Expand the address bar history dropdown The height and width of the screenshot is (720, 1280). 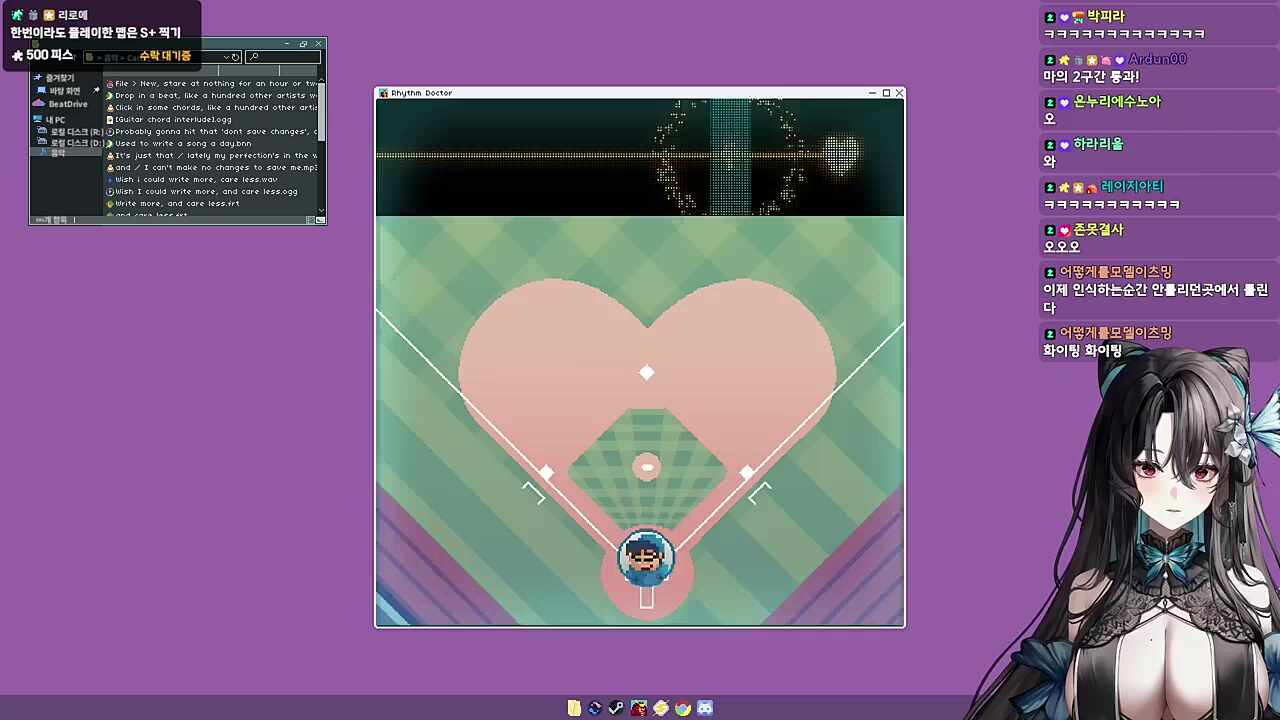coord(226,57)
